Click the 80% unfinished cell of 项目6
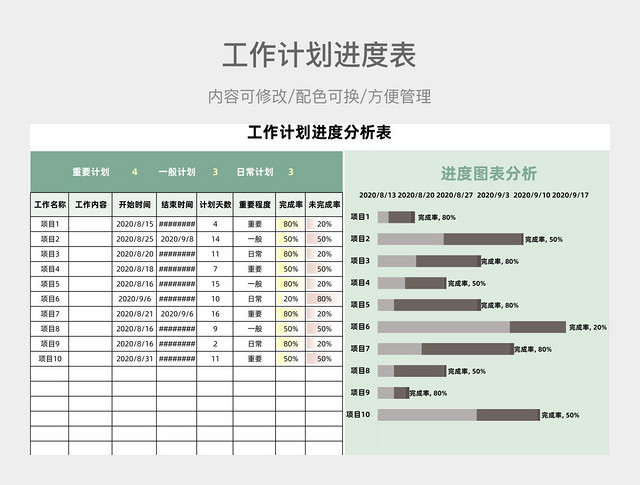This screenshot has width=640, height=485. [x=324, y=299]
